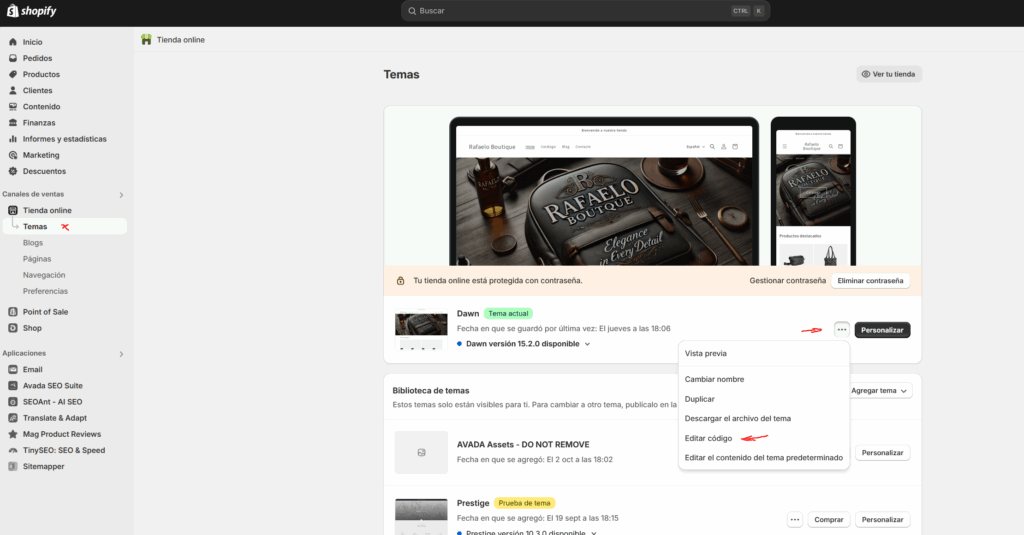Click the Shopify logo in header
1024x535 pixels.
(x=33, y=11)
